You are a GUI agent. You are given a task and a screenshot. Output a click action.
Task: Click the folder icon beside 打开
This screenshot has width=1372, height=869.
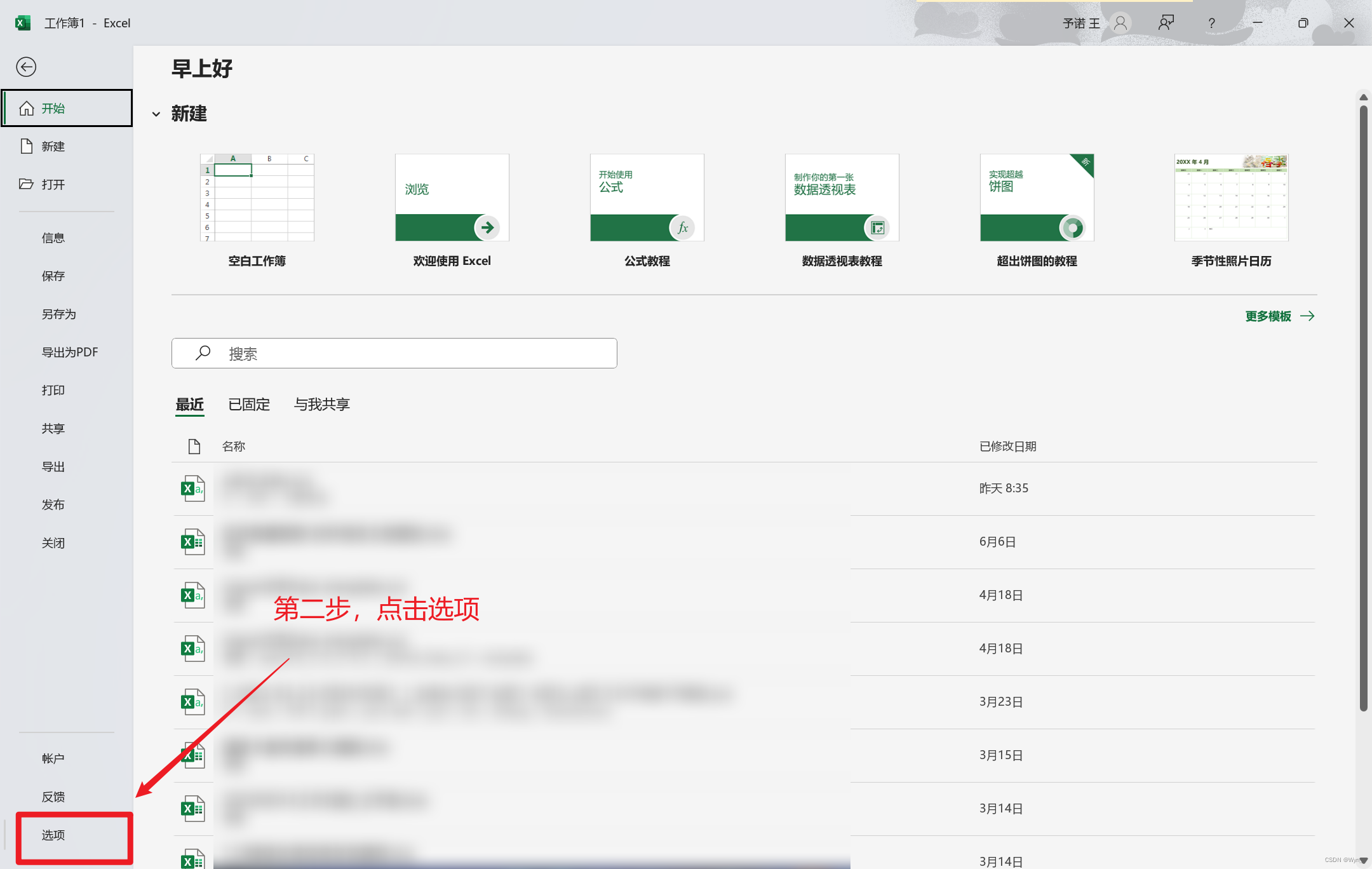pos(26,184)
